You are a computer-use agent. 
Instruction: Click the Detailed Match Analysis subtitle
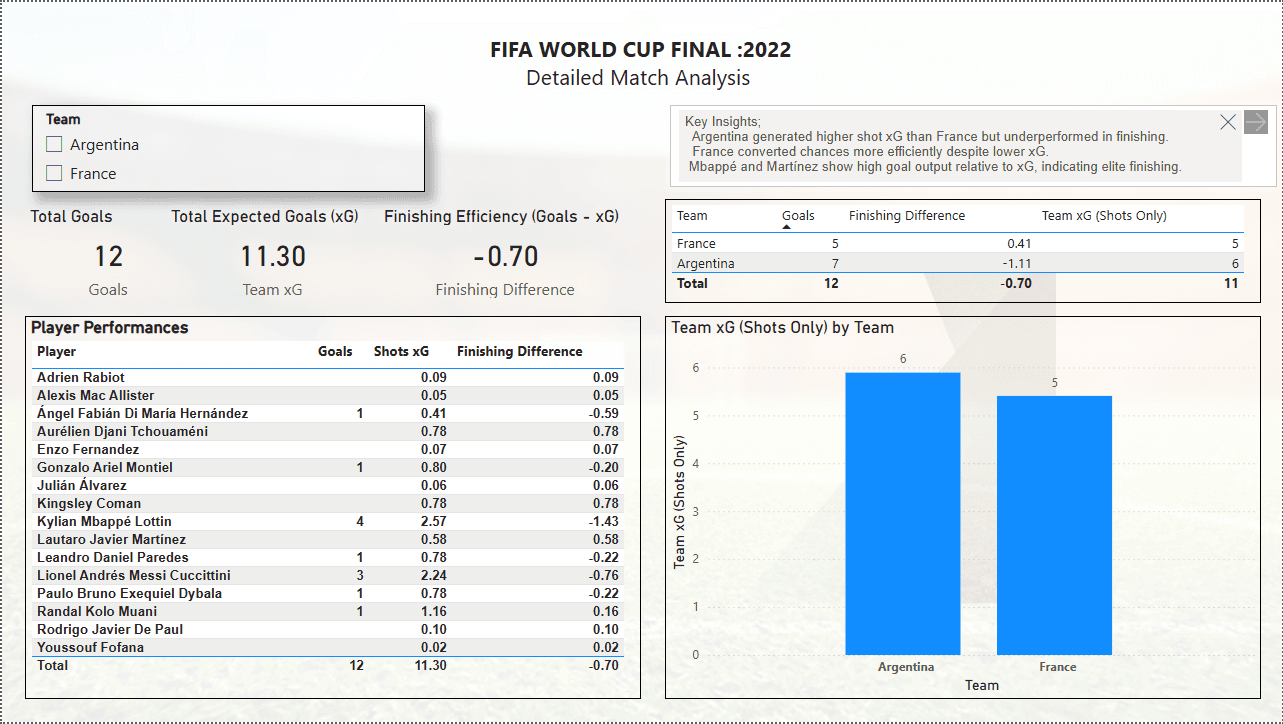638,78
